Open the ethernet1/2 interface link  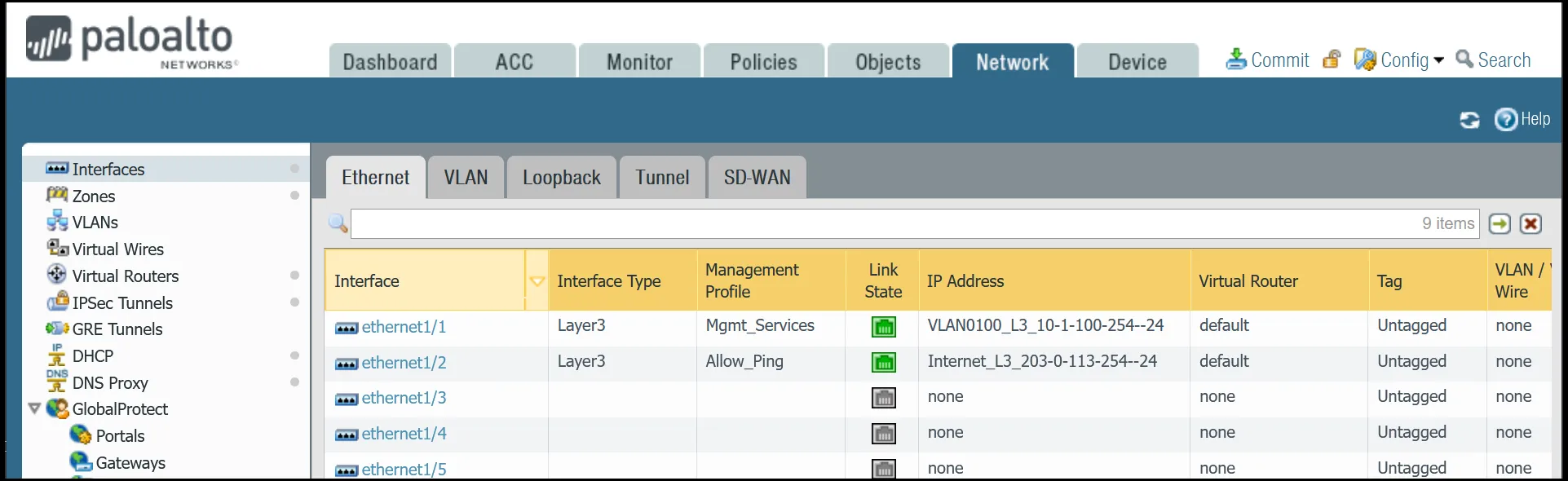tap(404, 363)
